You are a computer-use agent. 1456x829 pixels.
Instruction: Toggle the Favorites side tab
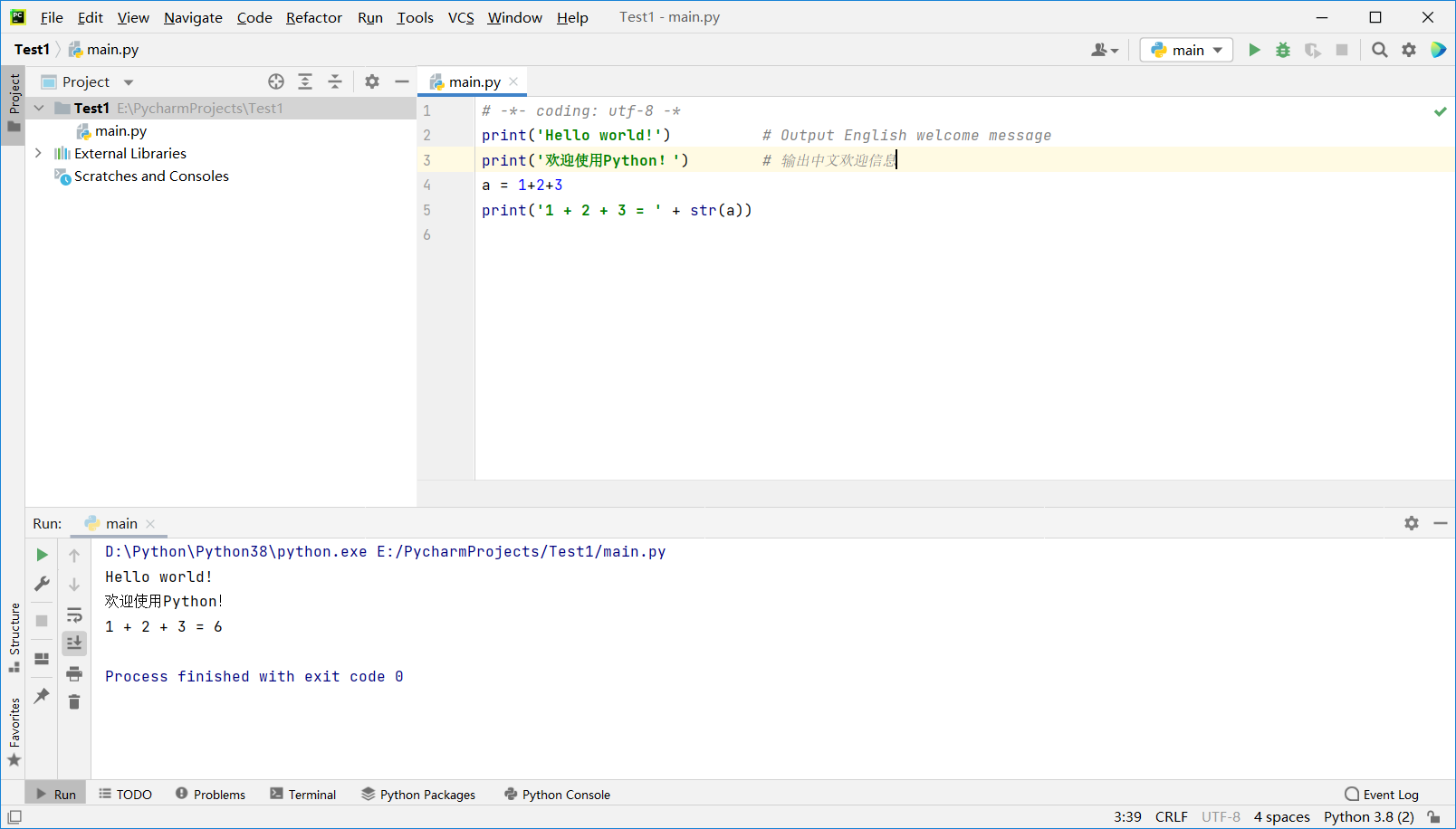[14, 731]
